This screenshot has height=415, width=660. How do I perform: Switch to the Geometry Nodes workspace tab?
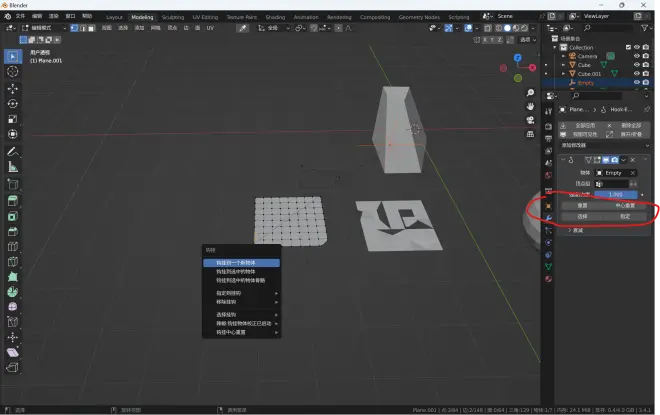(x=419, y=17)
